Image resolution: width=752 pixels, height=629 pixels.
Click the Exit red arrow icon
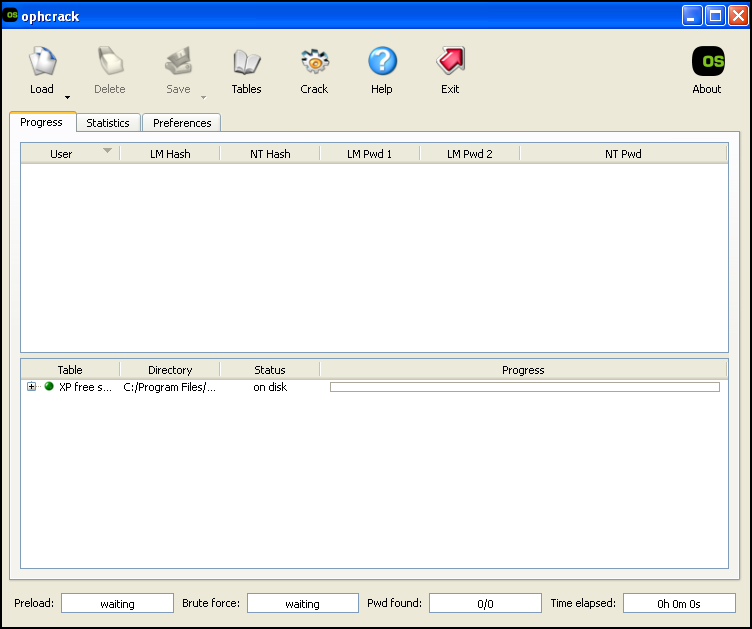[x=450, y=61]
